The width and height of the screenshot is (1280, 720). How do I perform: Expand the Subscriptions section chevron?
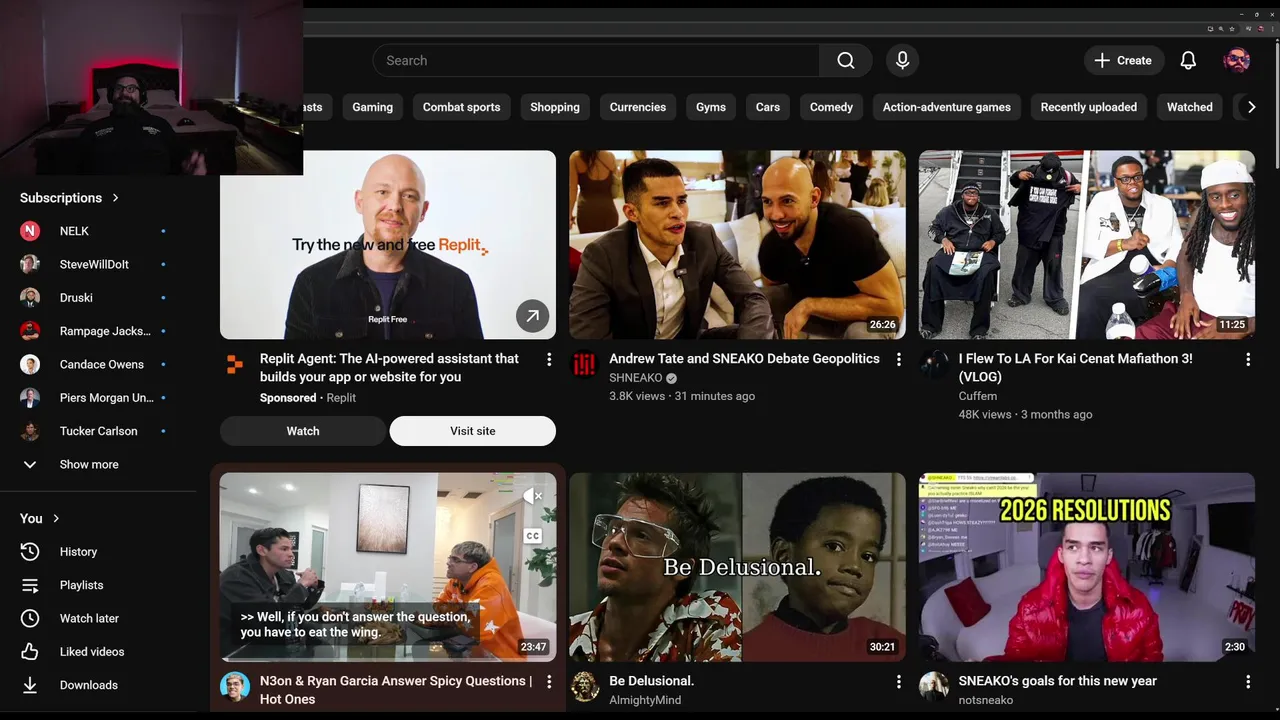115,198
